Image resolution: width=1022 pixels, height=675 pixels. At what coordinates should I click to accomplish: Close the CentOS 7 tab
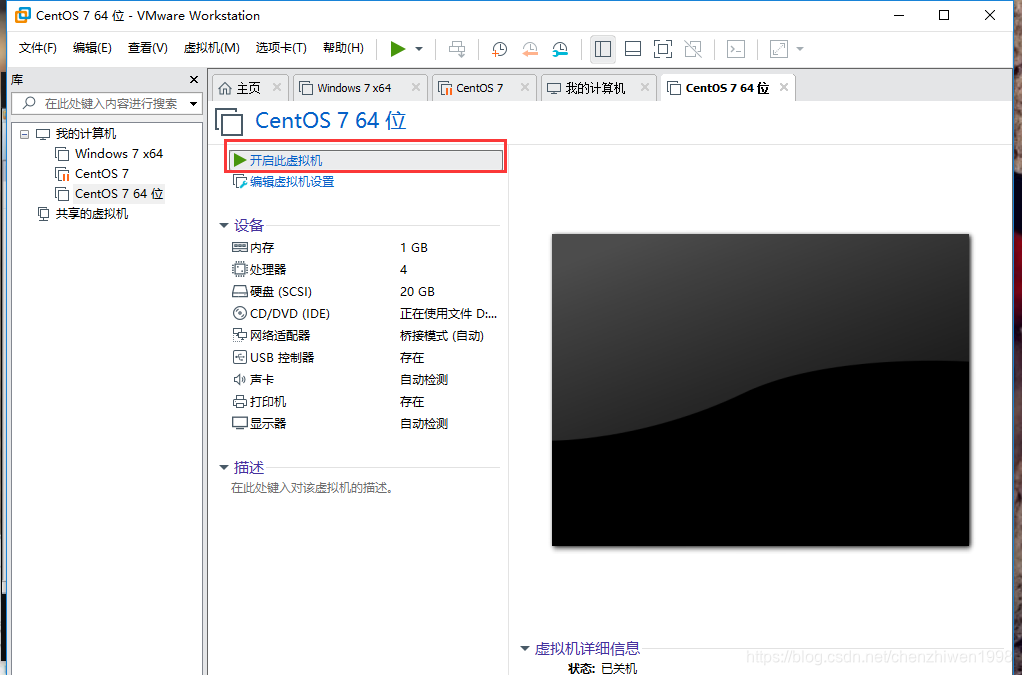point(525,87)
